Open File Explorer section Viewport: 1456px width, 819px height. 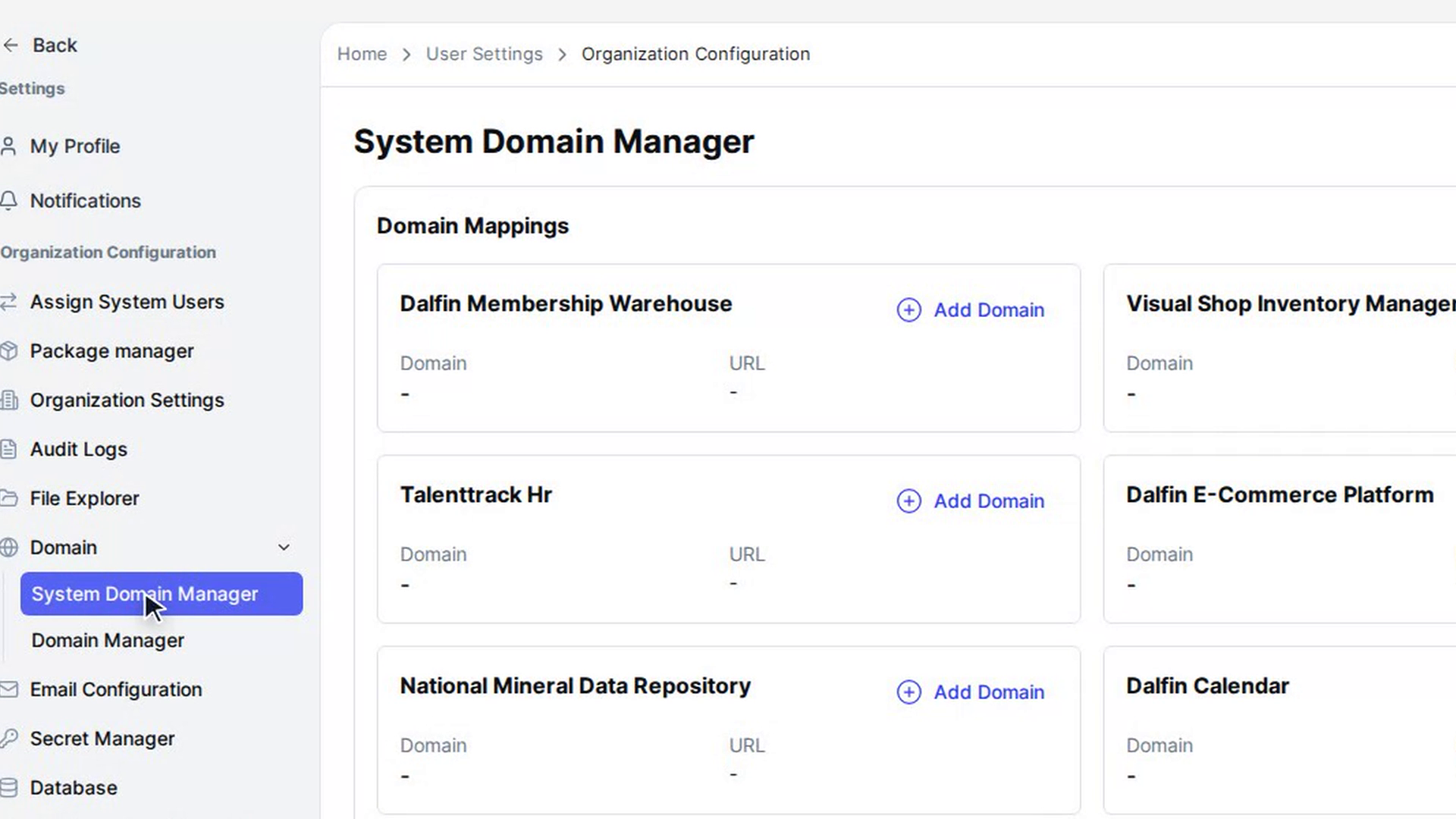(x=85, y=499)
